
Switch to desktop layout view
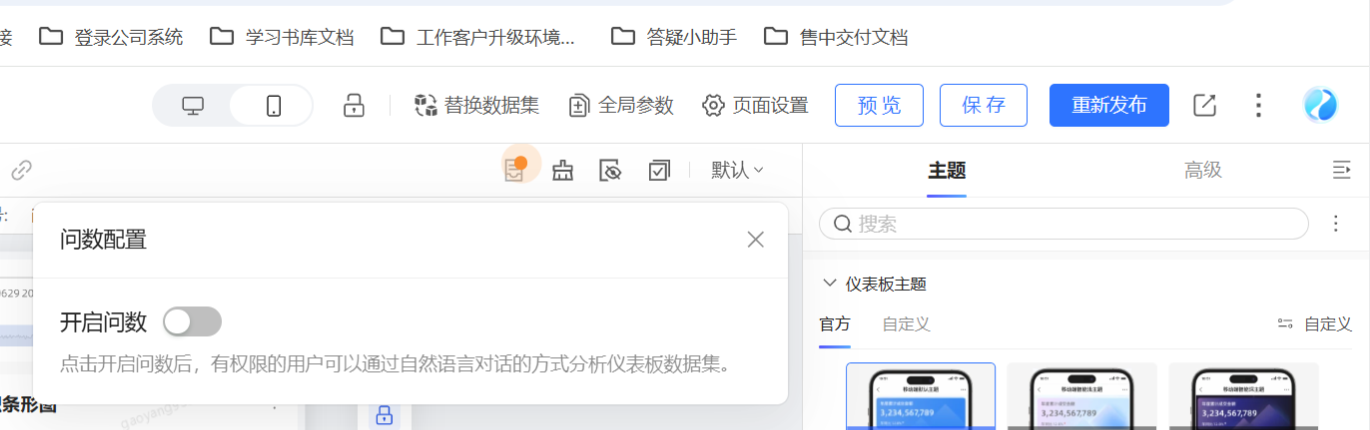tap(193, 105)
